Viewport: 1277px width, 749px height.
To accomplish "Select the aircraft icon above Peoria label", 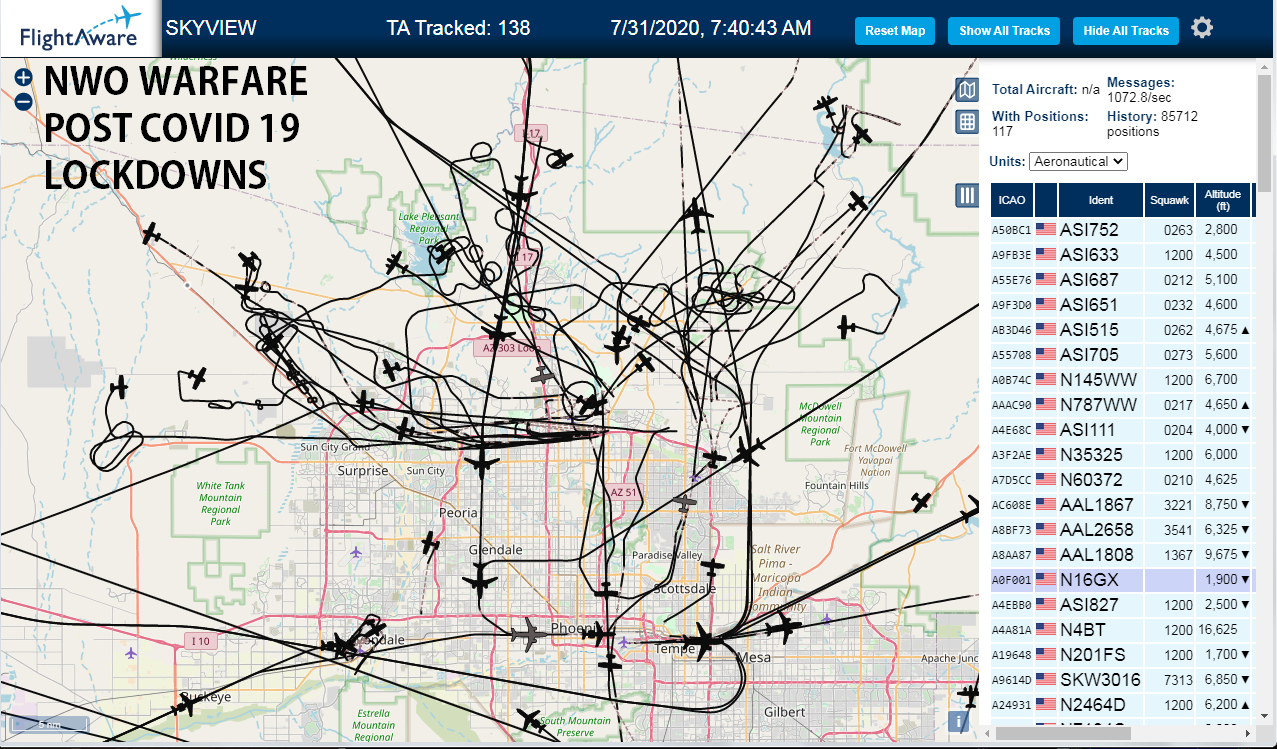I will (x=483, y=463).
